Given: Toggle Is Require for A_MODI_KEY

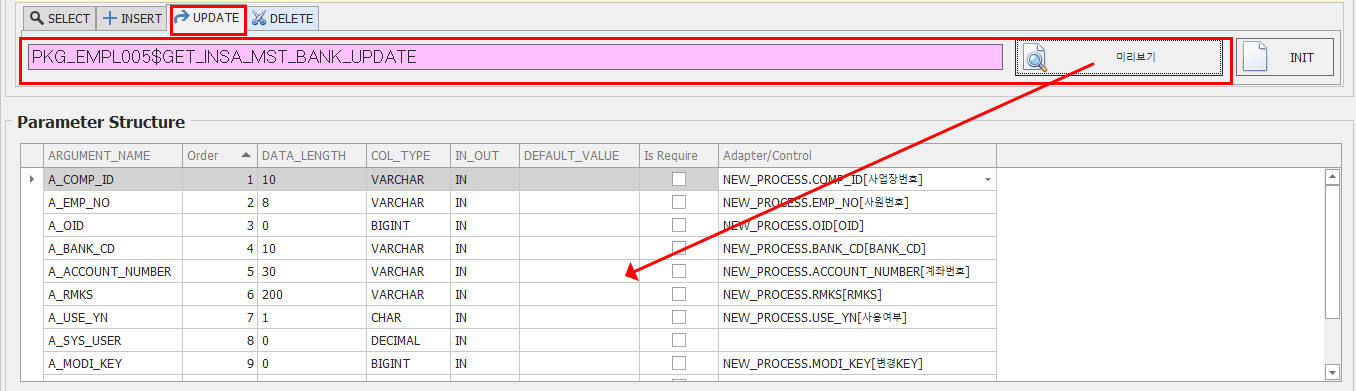Looking at the screenshot, I should pos(679,363).
